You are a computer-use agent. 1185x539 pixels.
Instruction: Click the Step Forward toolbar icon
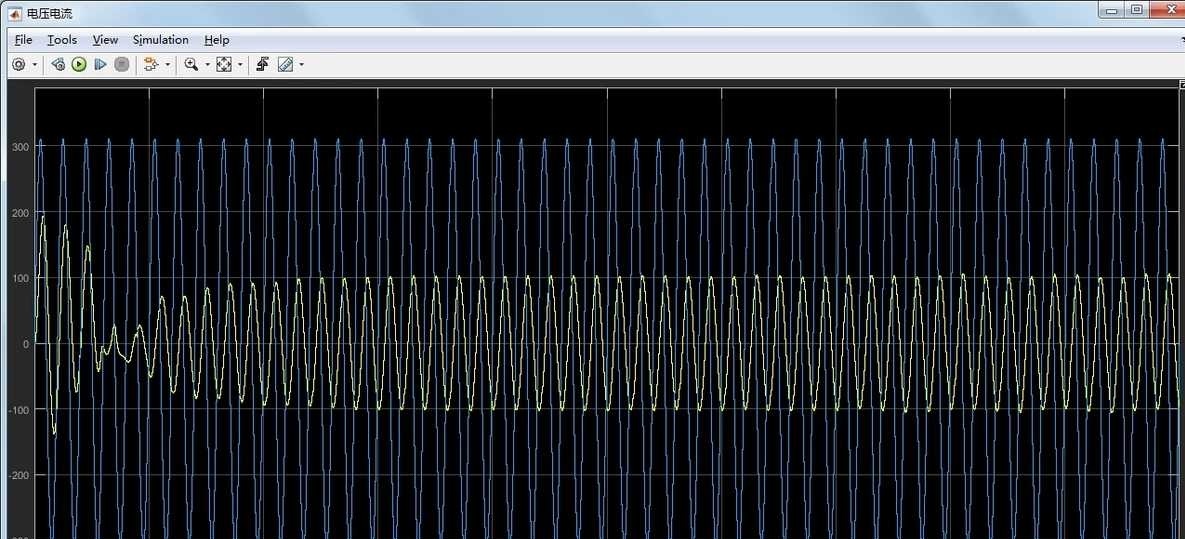(x=100, y=65)
